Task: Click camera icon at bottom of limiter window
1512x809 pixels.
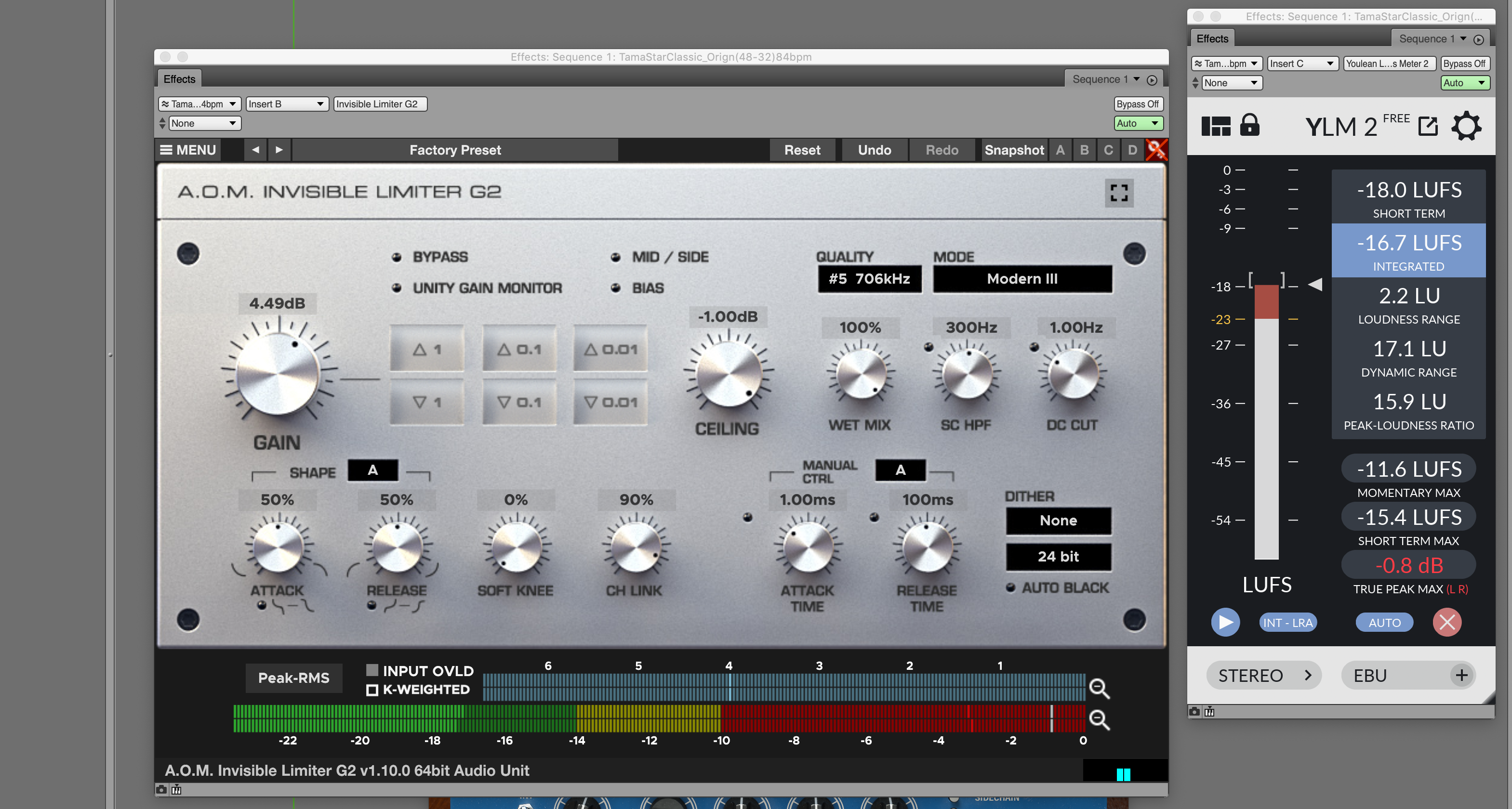Action: [161, 790]
